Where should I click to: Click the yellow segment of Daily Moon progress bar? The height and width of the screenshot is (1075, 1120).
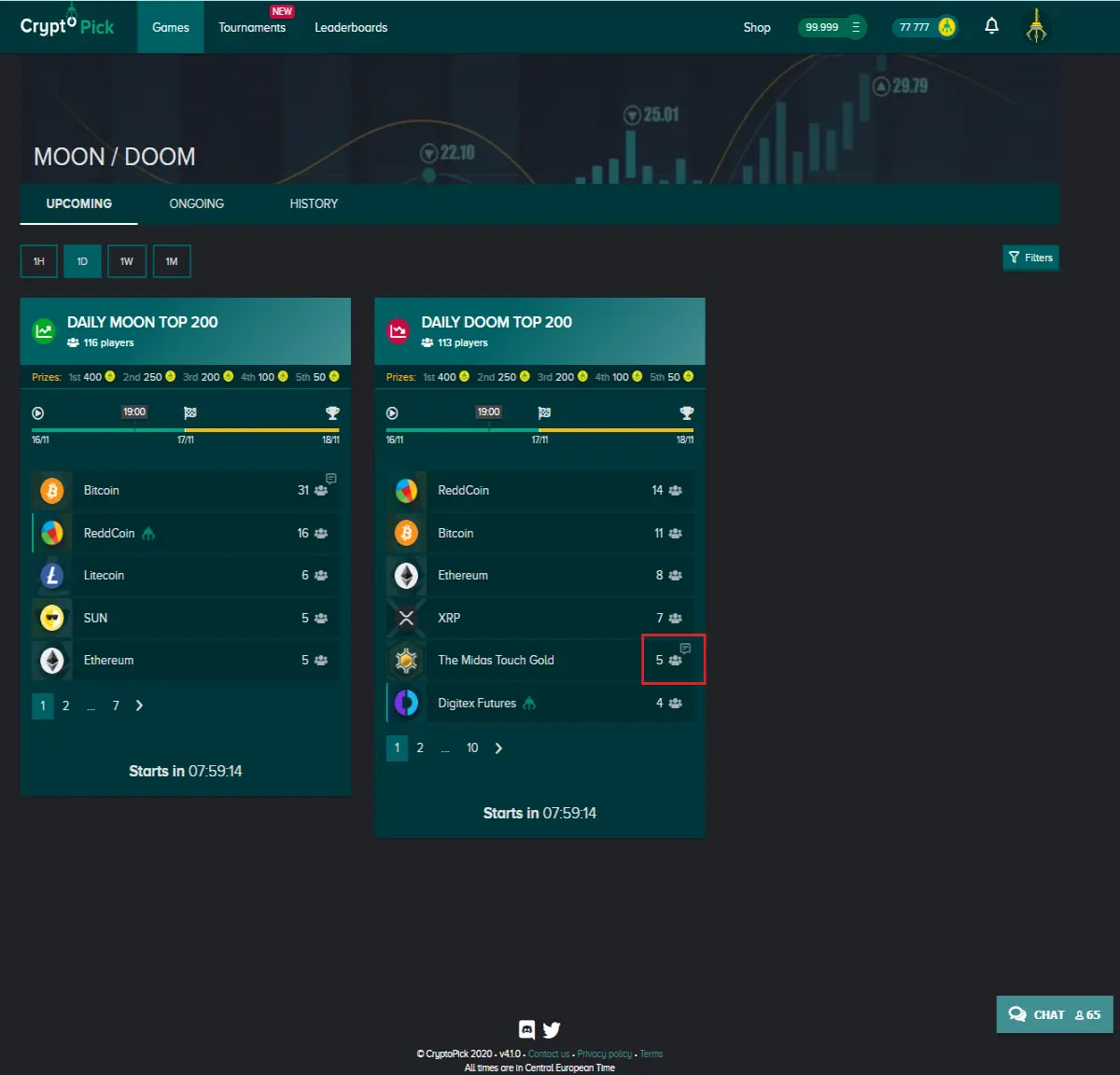[262, 430]
